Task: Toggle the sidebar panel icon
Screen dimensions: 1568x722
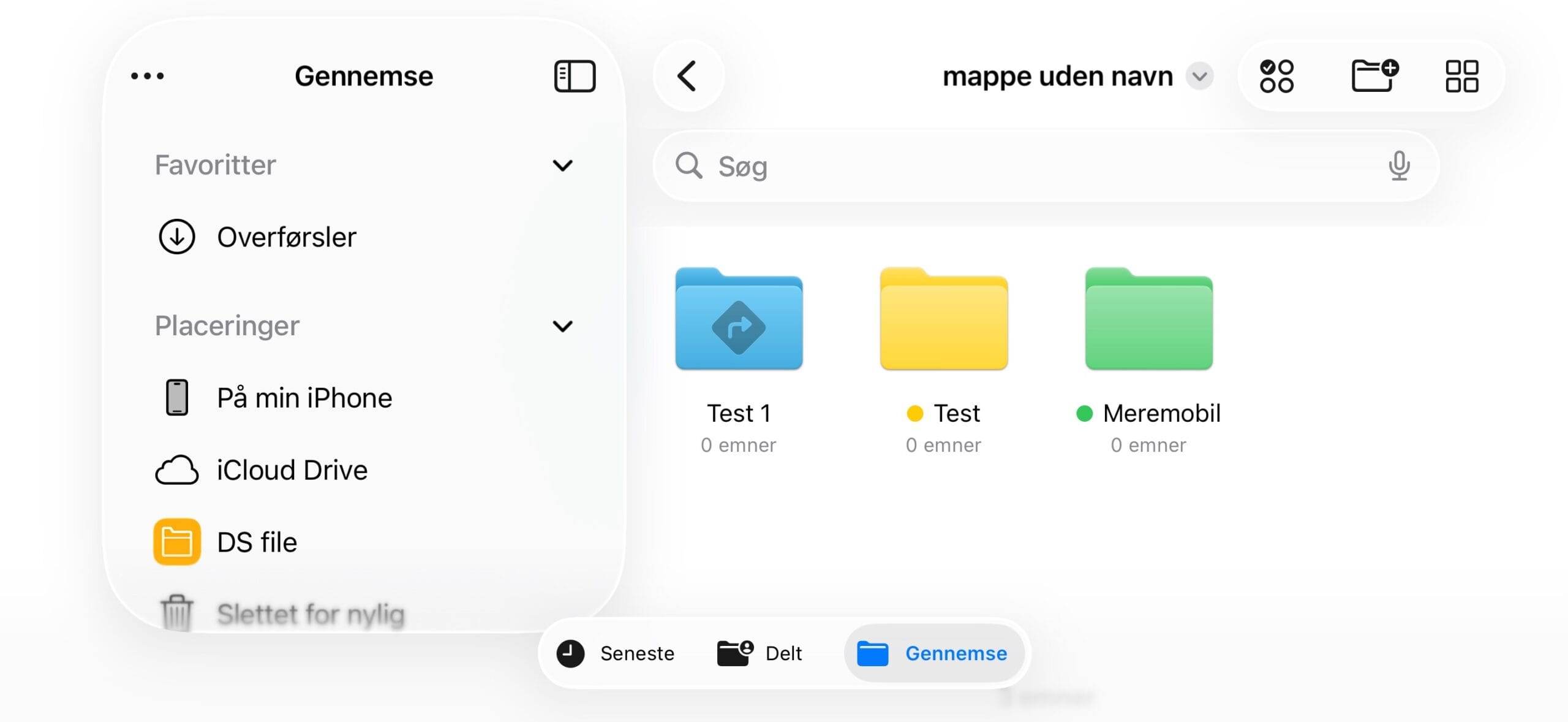Action: click(575, 76)
